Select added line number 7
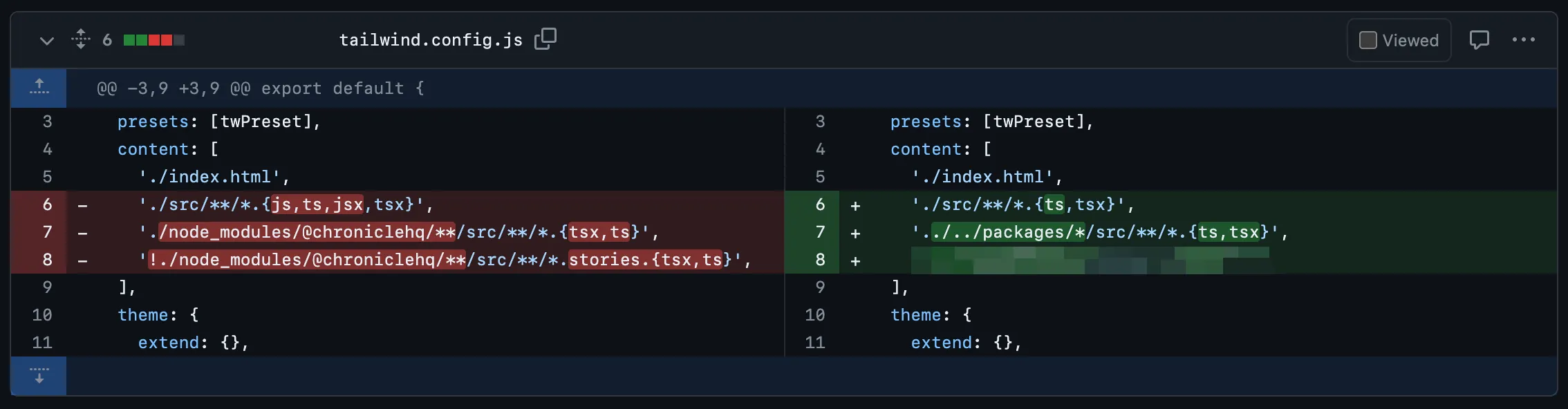 click(820, 232)
